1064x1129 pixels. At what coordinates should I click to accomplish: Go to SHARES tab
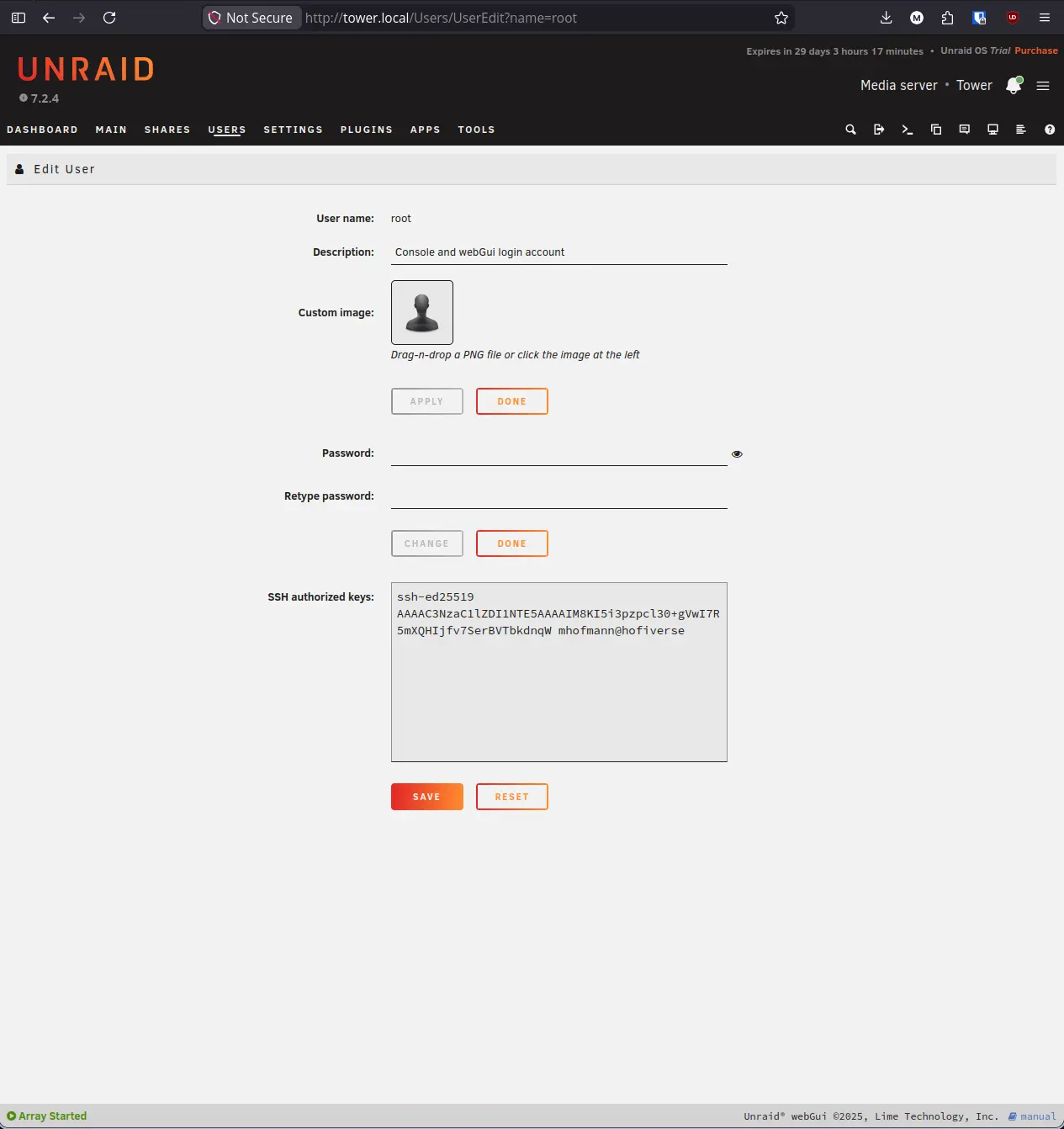[x=167, y=130]
